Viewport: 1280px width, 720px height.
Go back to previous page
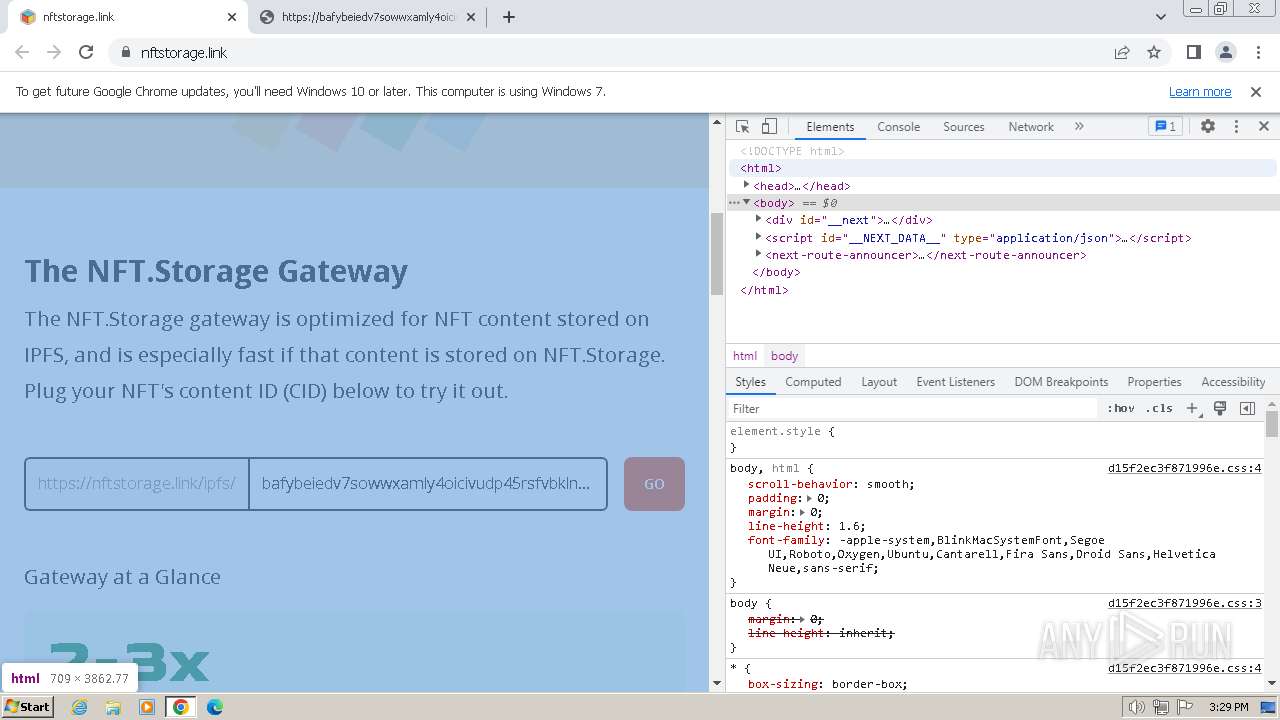coord(22,52)
